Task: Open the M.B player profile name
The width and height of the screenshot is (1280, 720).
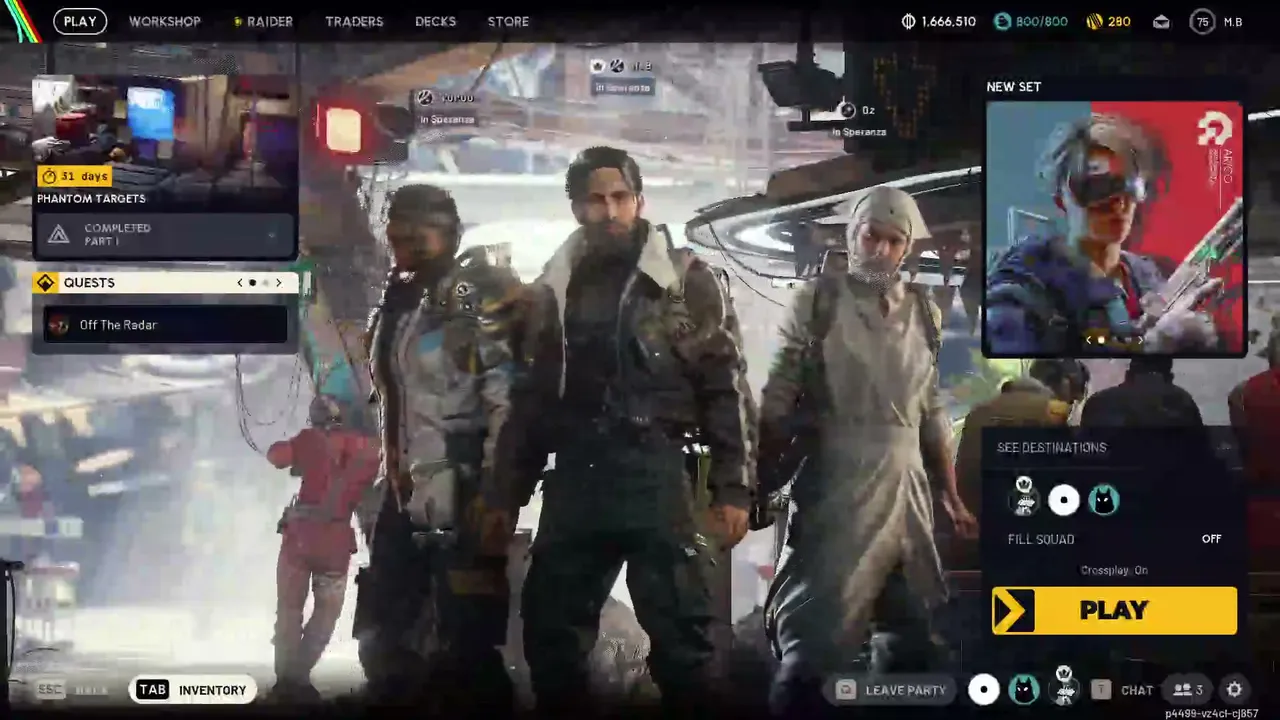Action: 1233,21
